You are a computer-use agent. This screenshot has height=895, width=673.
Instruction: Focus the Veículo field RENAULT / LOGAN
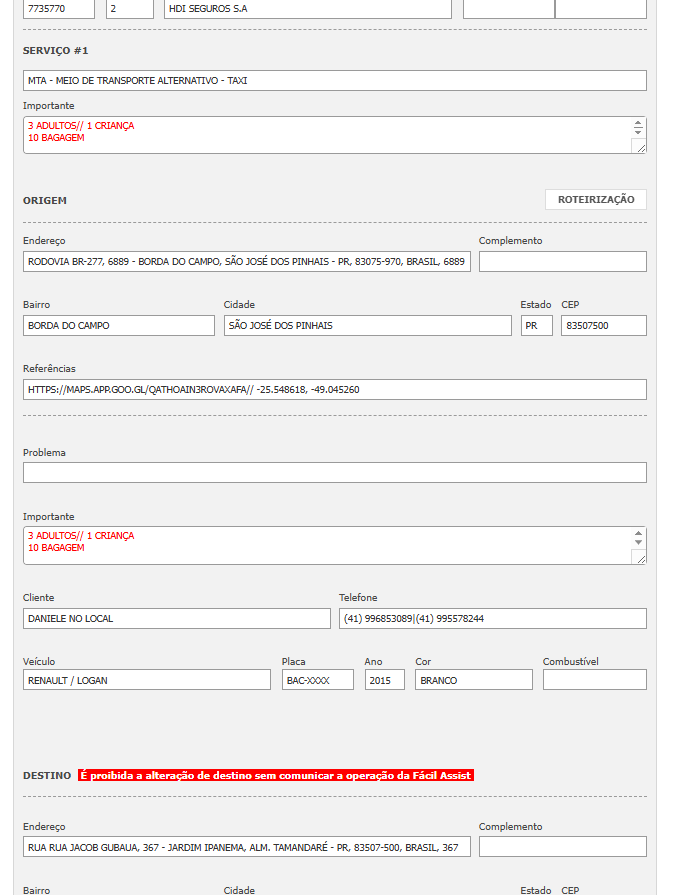[146, 680]
